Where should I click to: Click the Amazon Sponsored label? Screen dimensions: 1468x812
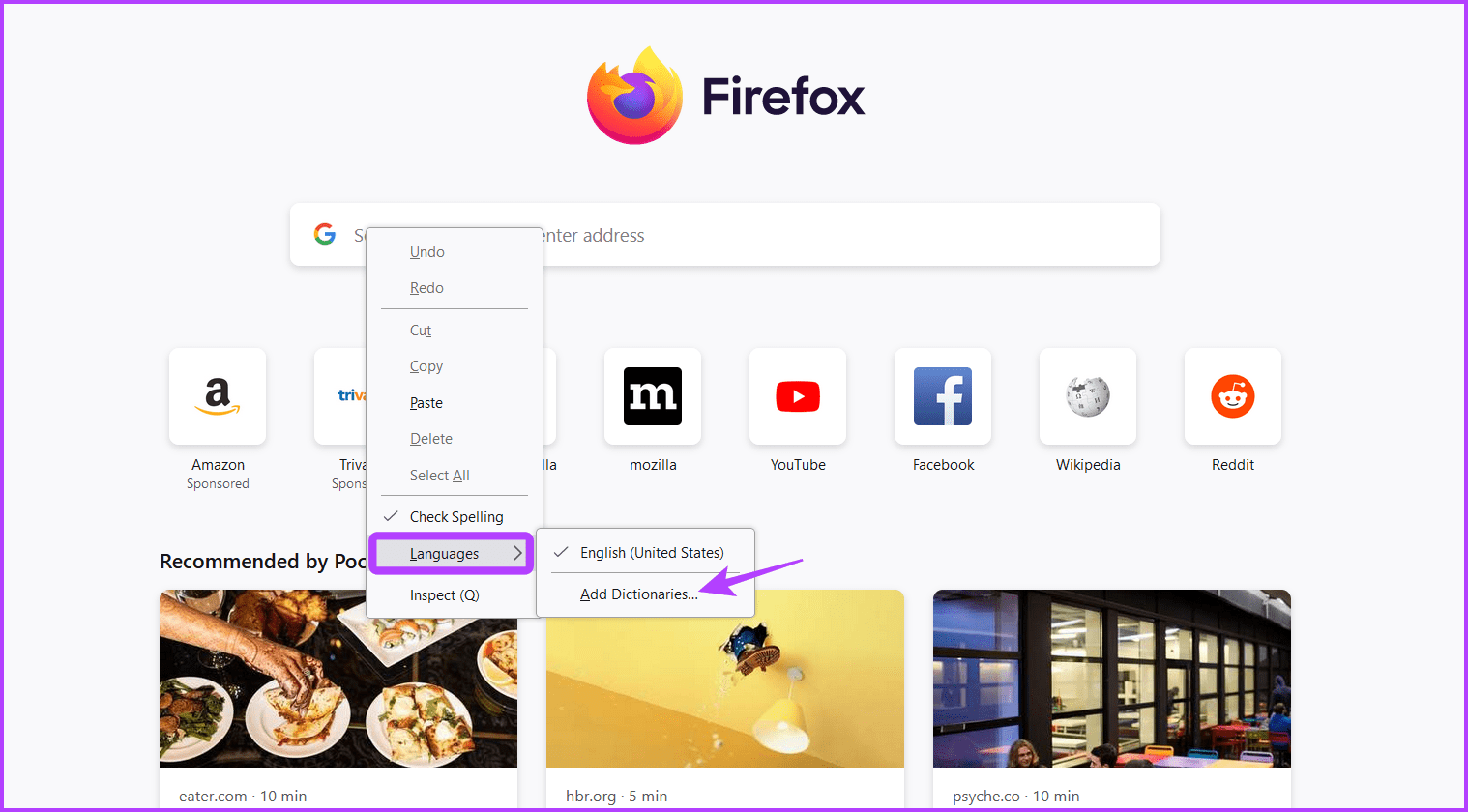tap(218, 483)
